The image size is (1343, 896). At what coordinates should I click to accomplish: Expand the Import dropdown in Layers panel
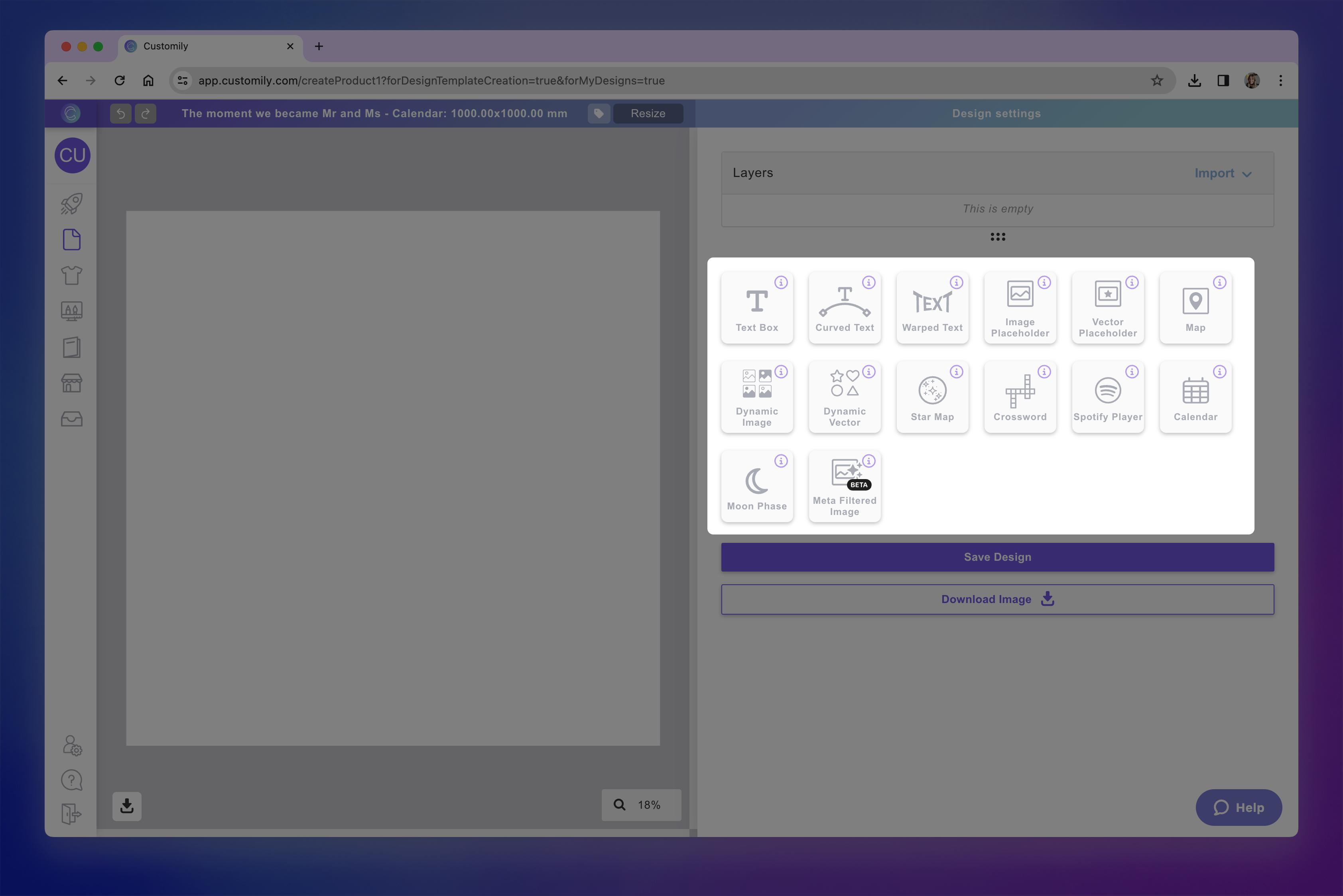pos(1222,173)
